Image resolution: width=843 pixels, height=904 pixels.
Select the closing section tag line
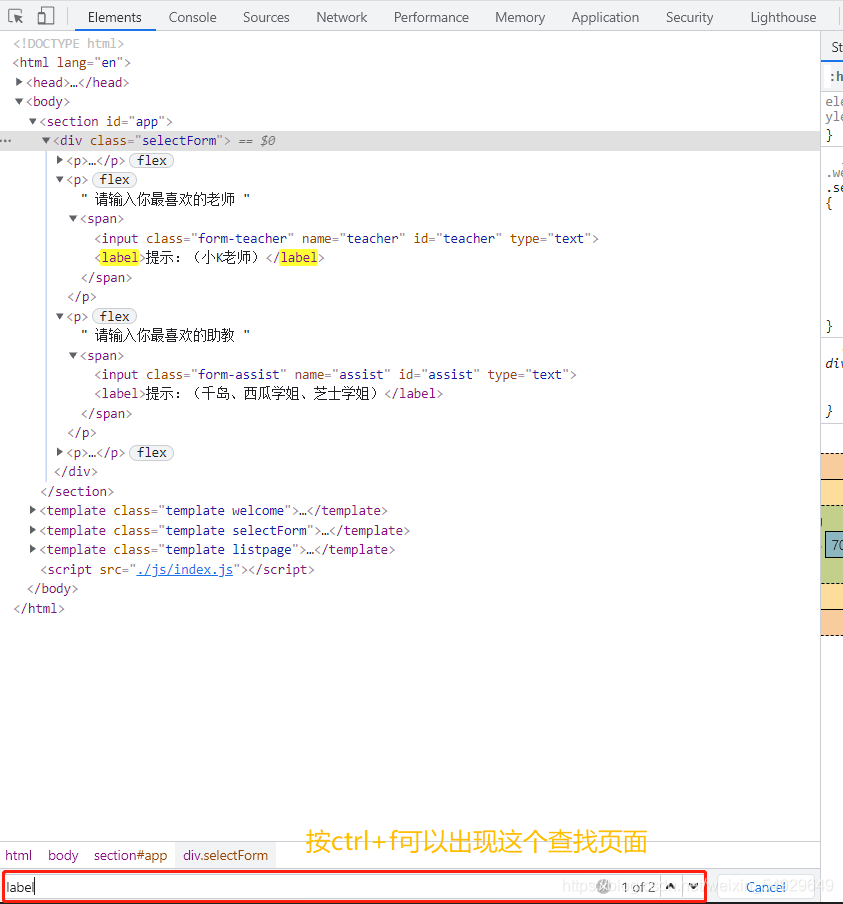coord(77,491)
